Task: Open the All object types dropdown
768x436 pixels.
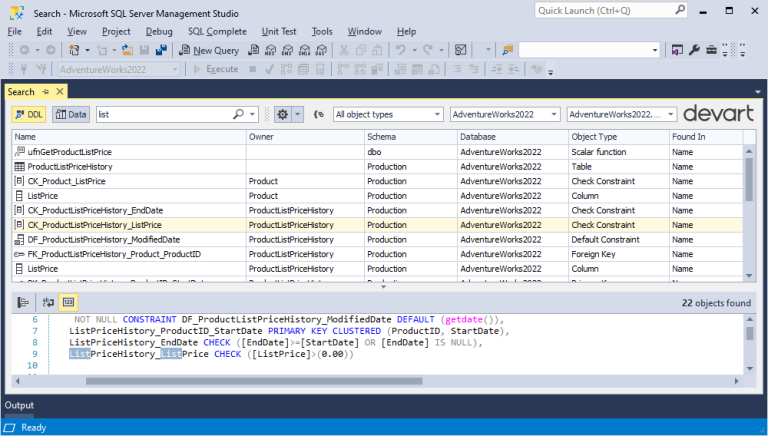Action: click(x=388, y=114)
